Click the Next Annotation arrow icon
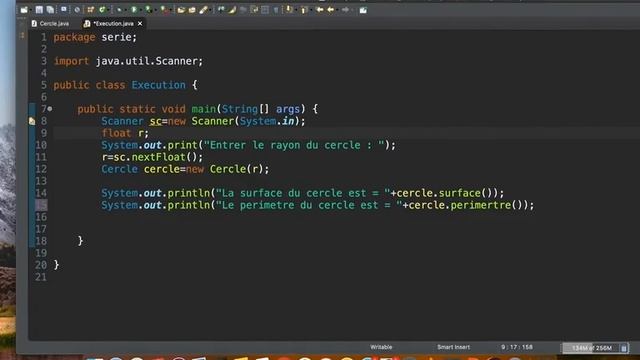This screenshot has width=640, height=360. 289,9
